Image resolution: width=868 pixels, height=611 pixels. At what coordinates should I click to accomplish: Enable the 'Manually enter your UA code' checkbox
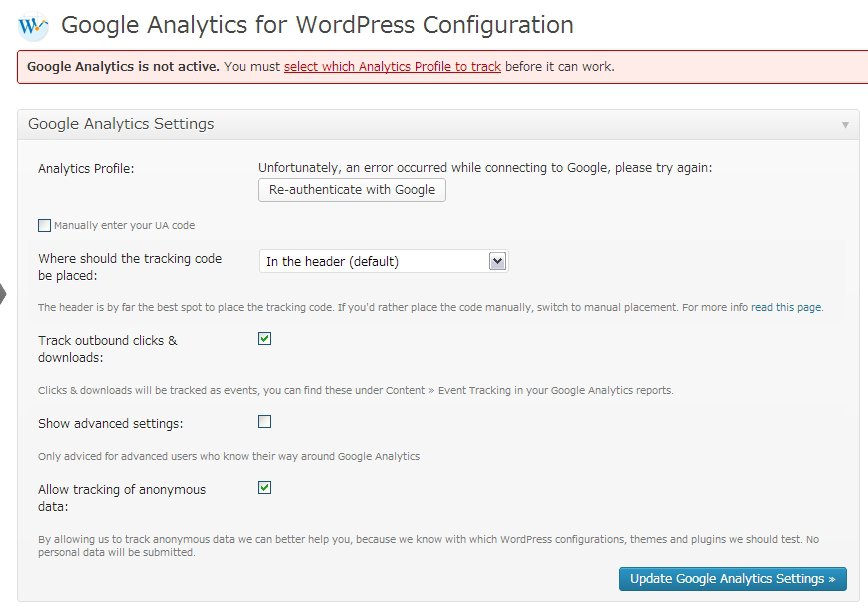pyautogui.click(x=44, y=225)
